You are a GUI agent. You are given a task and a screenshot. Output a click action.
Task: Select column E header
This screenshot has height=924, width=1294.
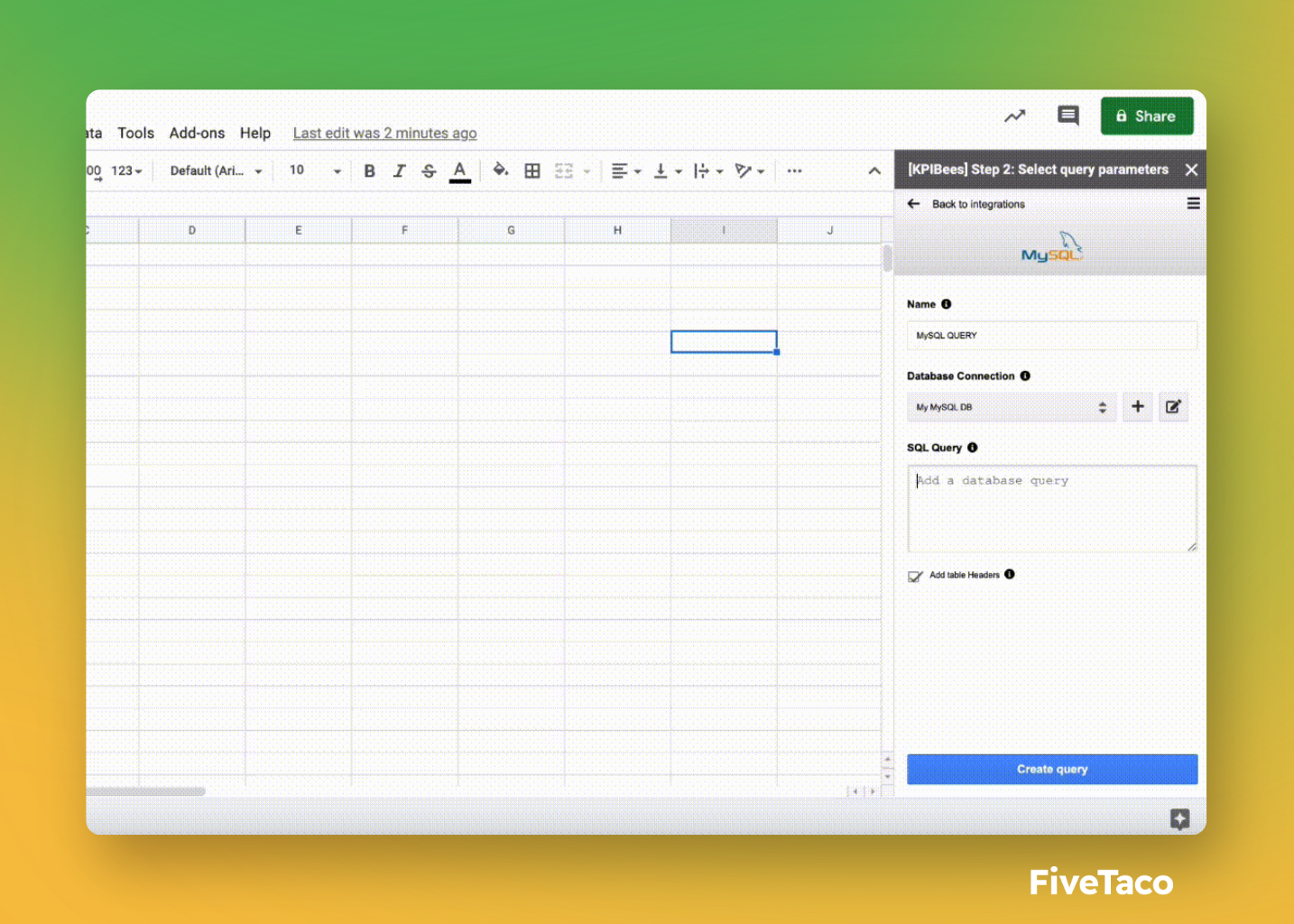(298, 230)
